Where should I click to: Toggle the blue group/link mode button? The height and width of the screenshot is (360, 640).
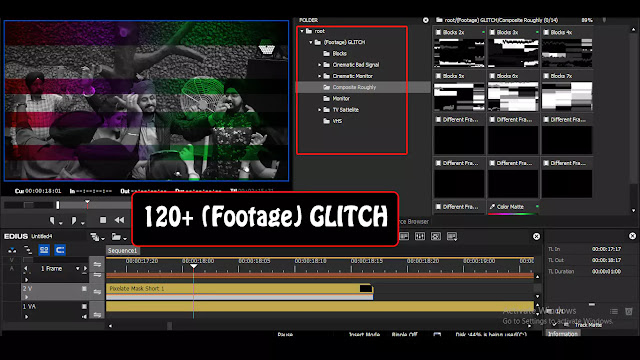44,249
